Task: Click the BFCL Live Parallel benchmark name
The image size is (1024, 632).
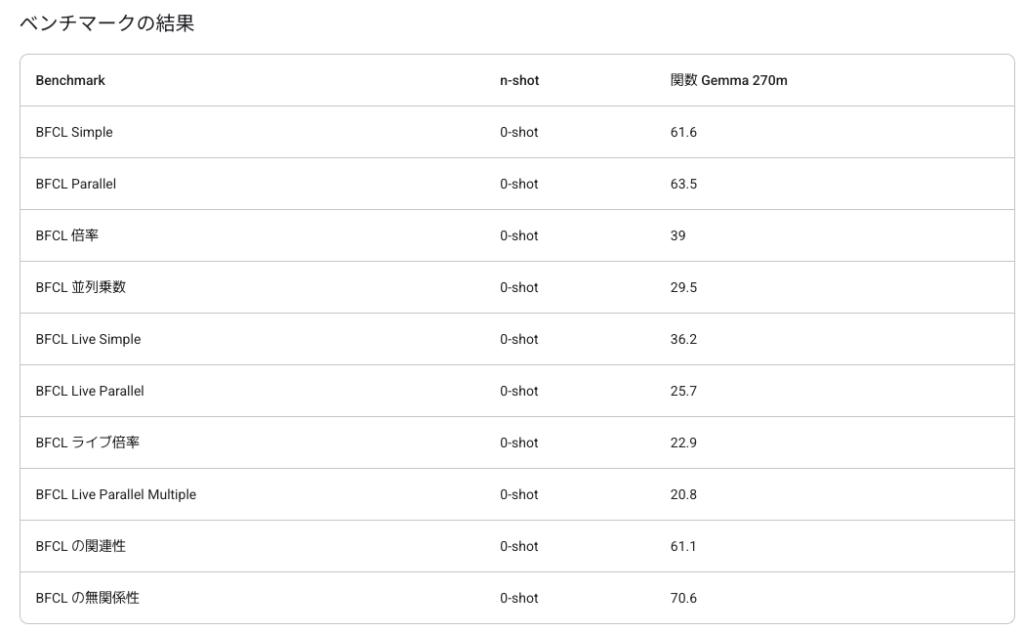Action: coord(90,391)
